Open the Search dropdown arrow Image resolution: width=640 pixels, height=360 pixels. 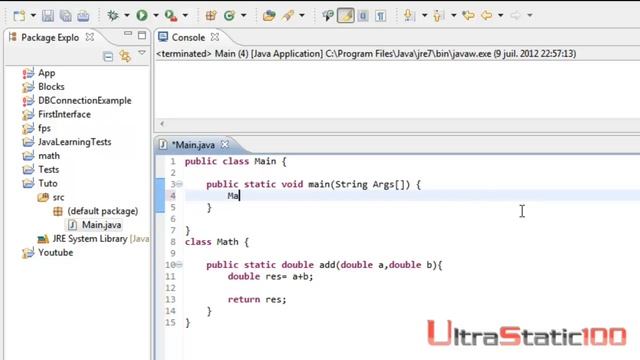click(302, 16)
